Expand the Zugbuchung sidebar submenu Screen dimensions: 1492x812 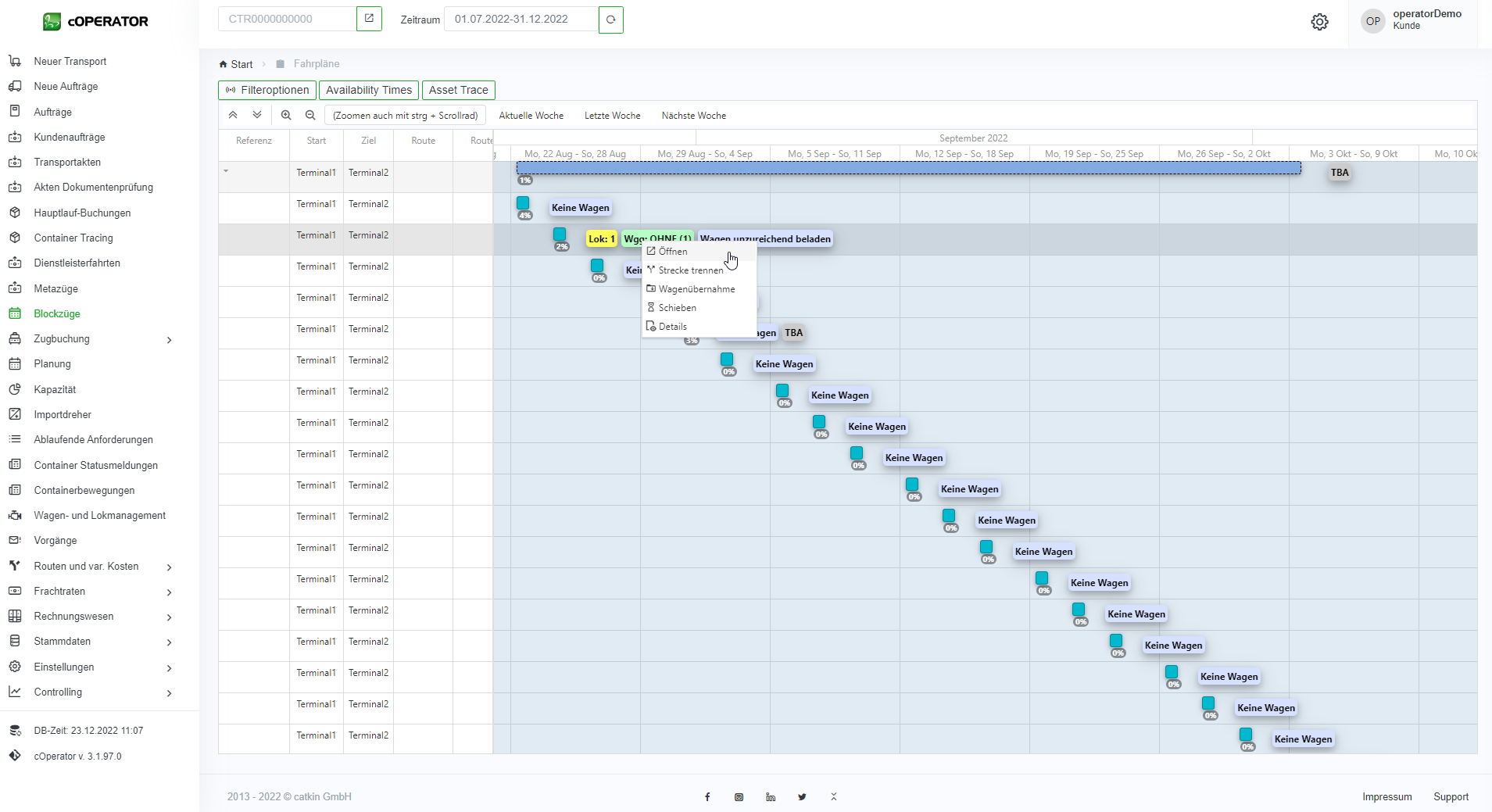[169, 339]
